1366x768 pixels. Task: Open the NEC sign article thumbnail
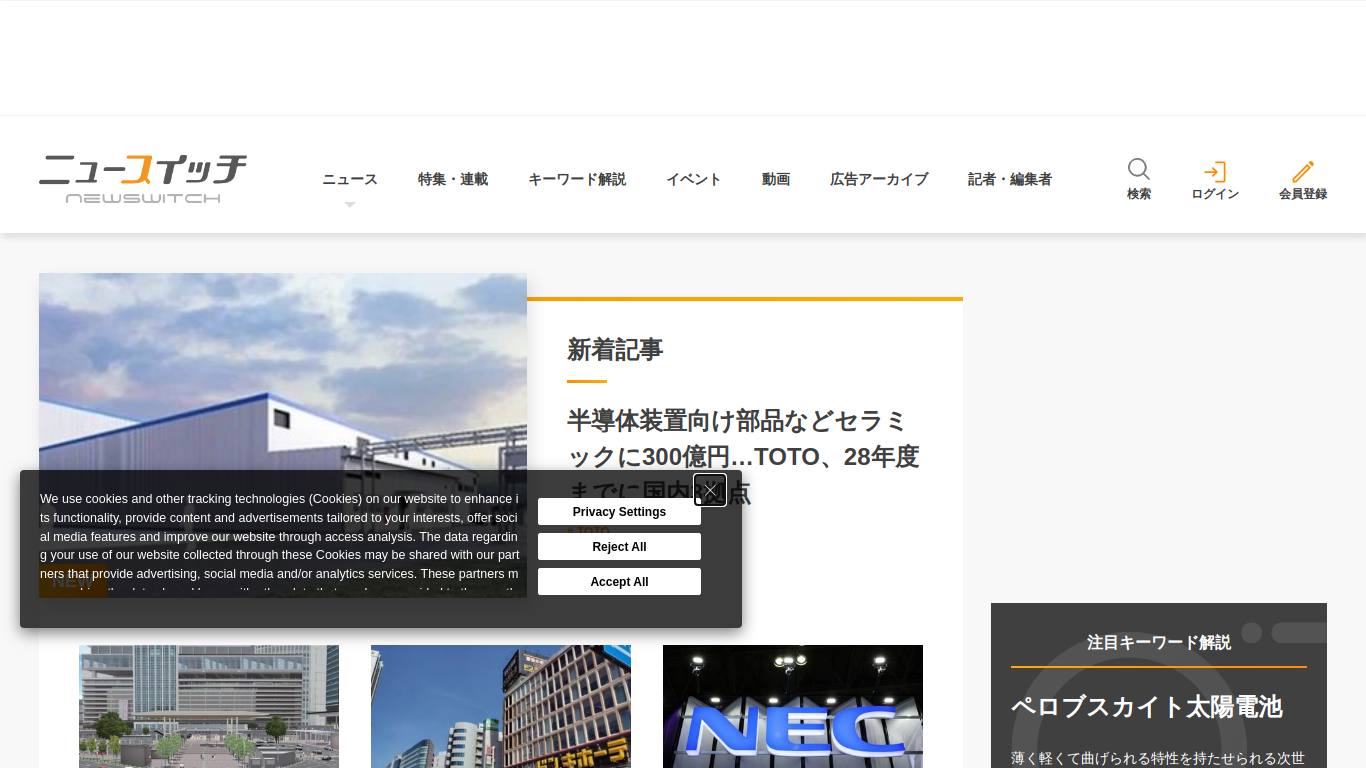(x=793, y=706)
